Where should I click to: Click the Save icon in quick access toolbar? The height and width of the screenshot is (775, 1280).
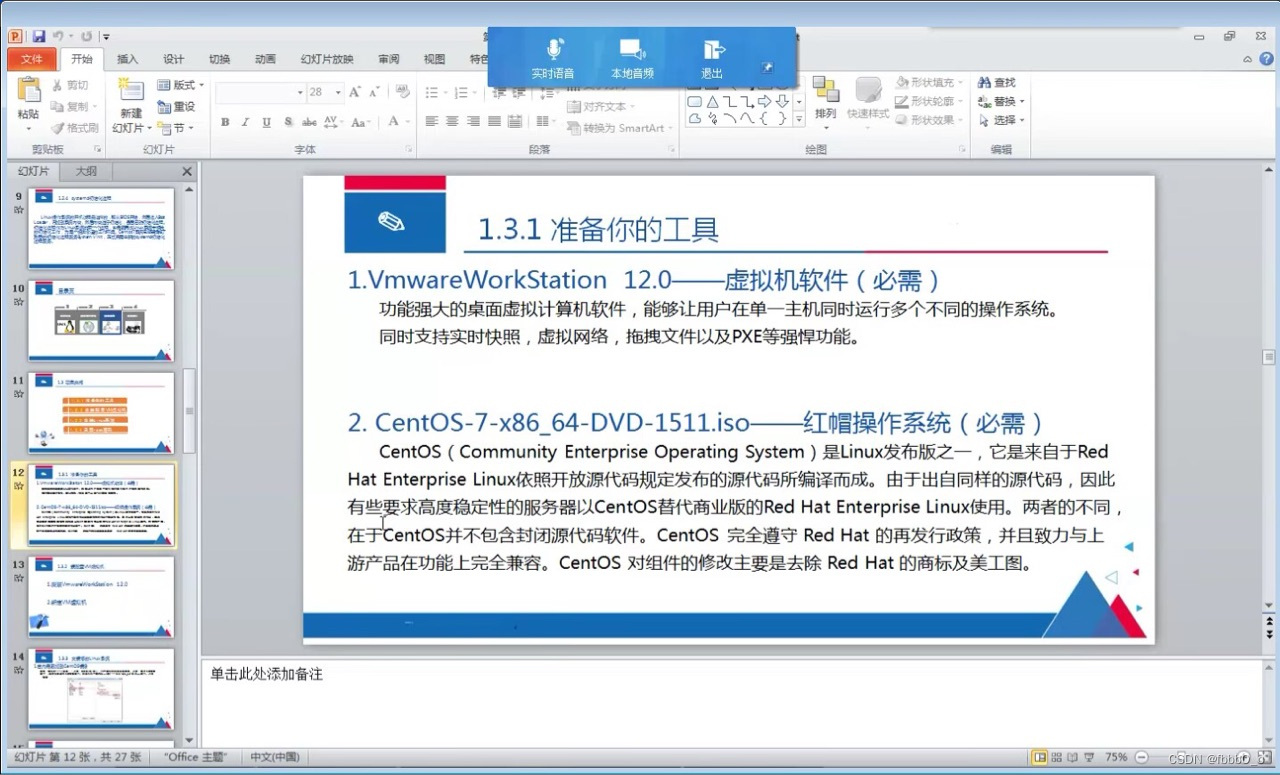coord(39,37)
